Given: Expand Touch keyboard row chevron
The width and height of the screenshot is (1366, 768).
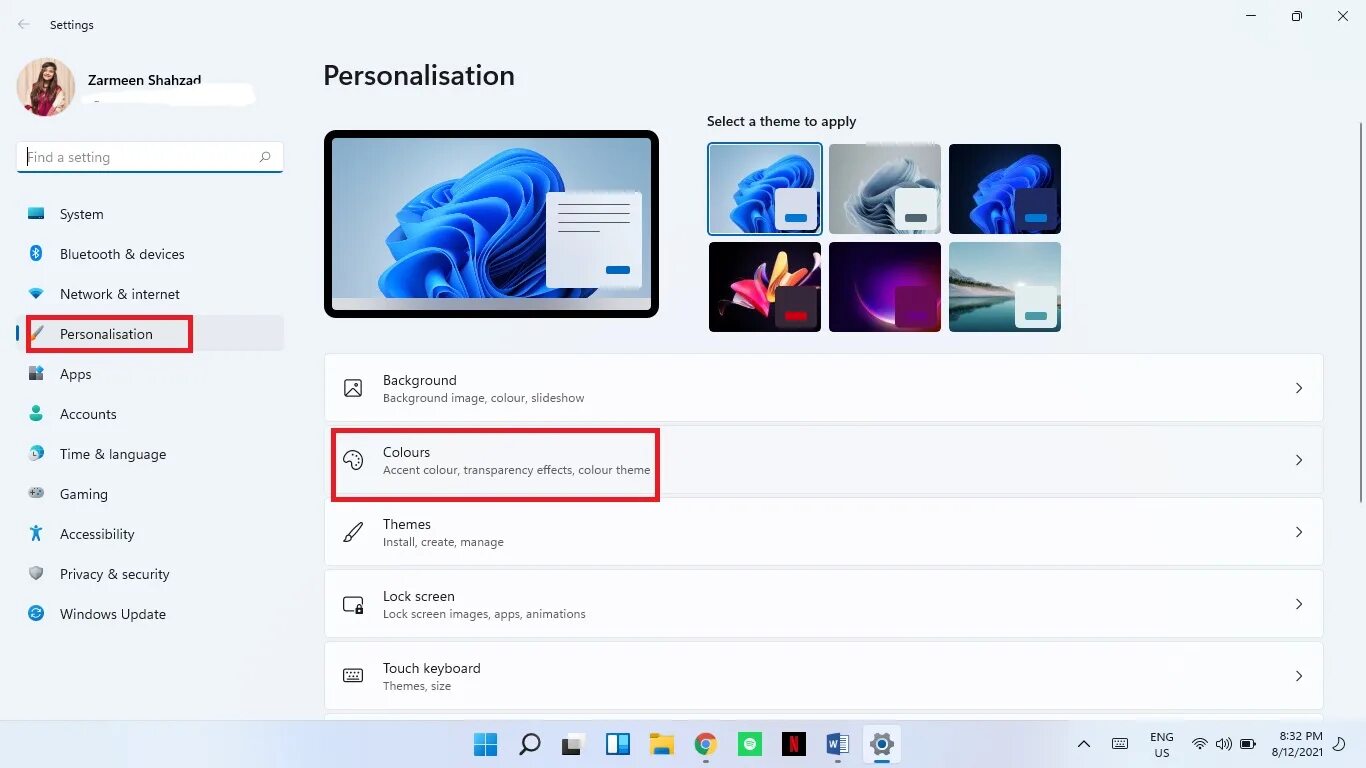Looking at the screenshot, I should (x=1299, y=676).
